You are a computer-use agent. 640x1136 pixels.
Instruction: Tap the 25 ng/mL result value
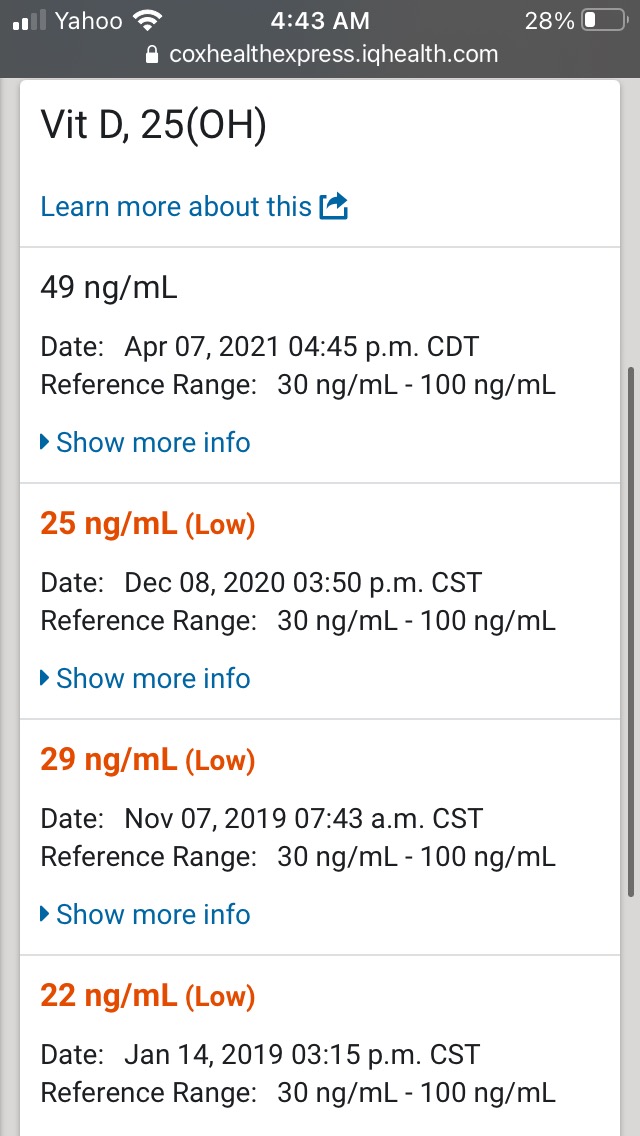pyautogui.click(x=109, y=524)
